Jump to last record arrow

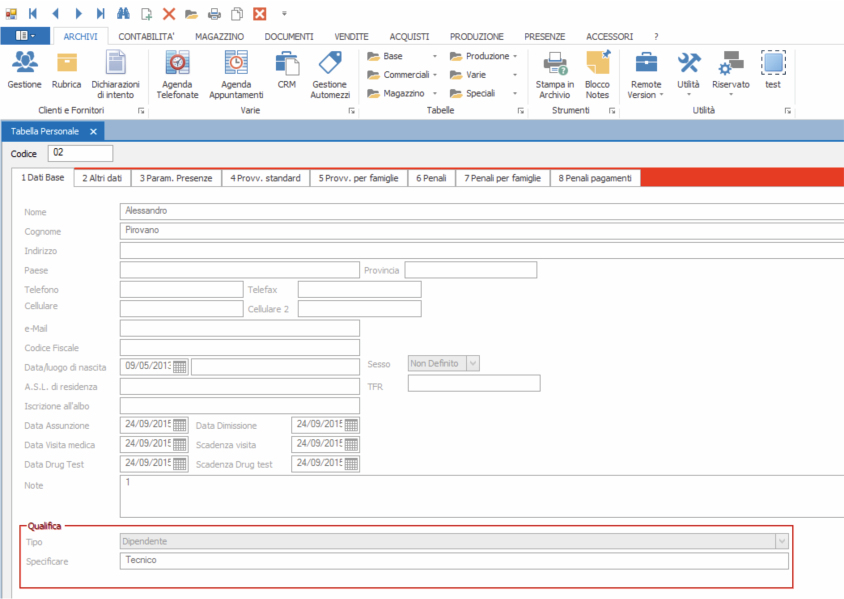tap(101, 13)
